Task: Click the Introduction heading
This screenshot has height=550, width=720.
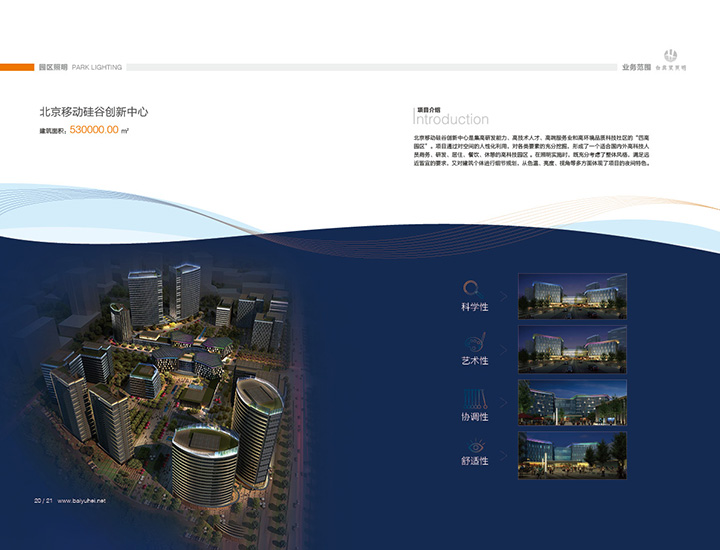Action: pos(450,119)
